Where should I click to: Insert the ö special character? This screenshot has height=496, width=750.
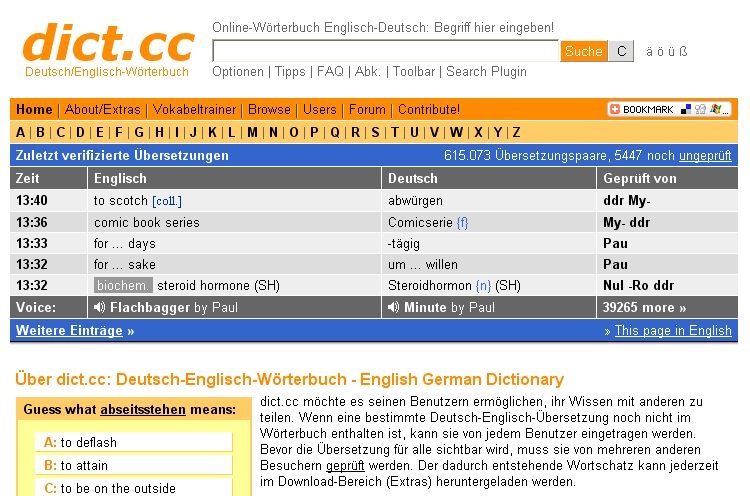(x=661, y=51)
